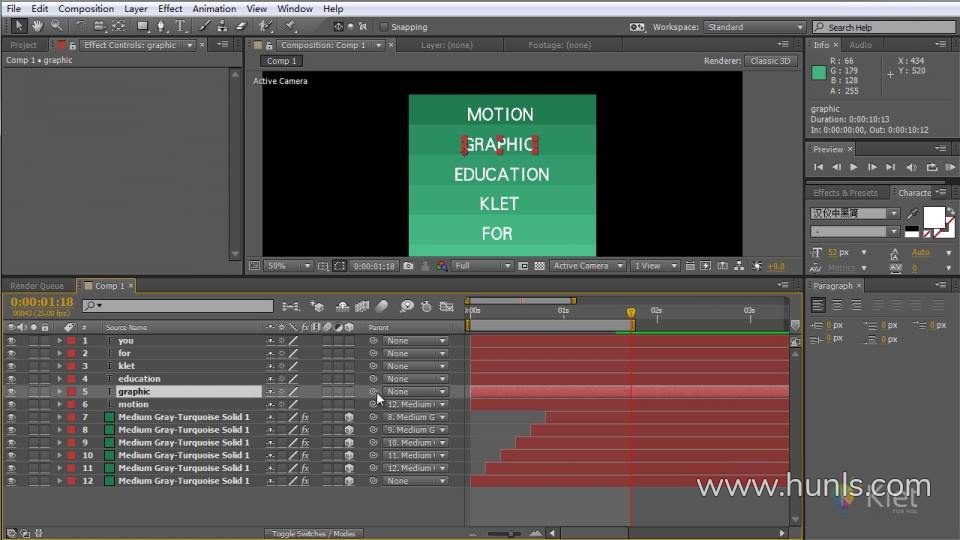
Task: Play the preview
Action: point(853,167)
